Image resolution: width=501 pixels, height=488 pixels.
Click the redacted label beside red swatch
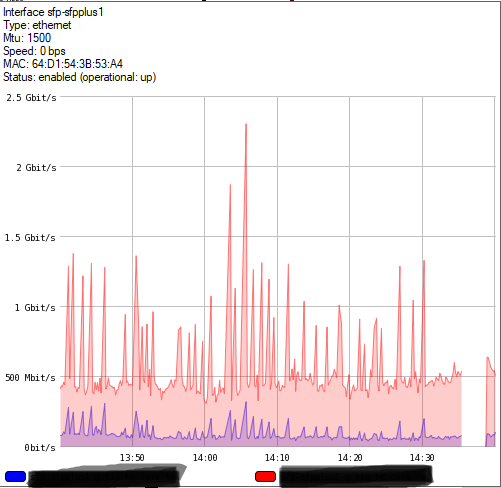tap(356, 476)
